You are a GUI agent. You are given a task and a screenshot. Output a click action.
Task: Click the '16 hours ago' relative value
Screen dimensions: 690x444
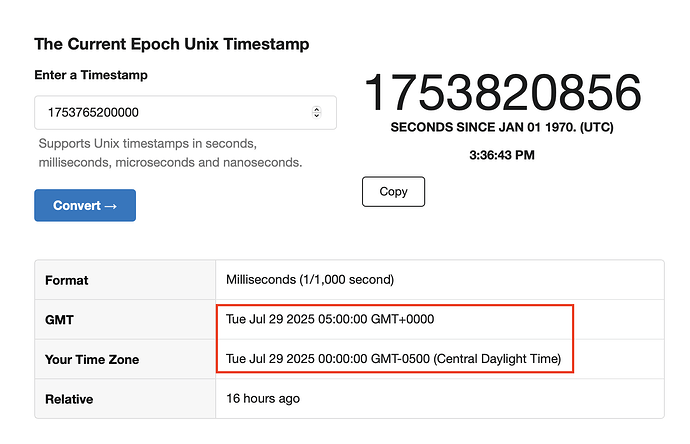[263, 399]
